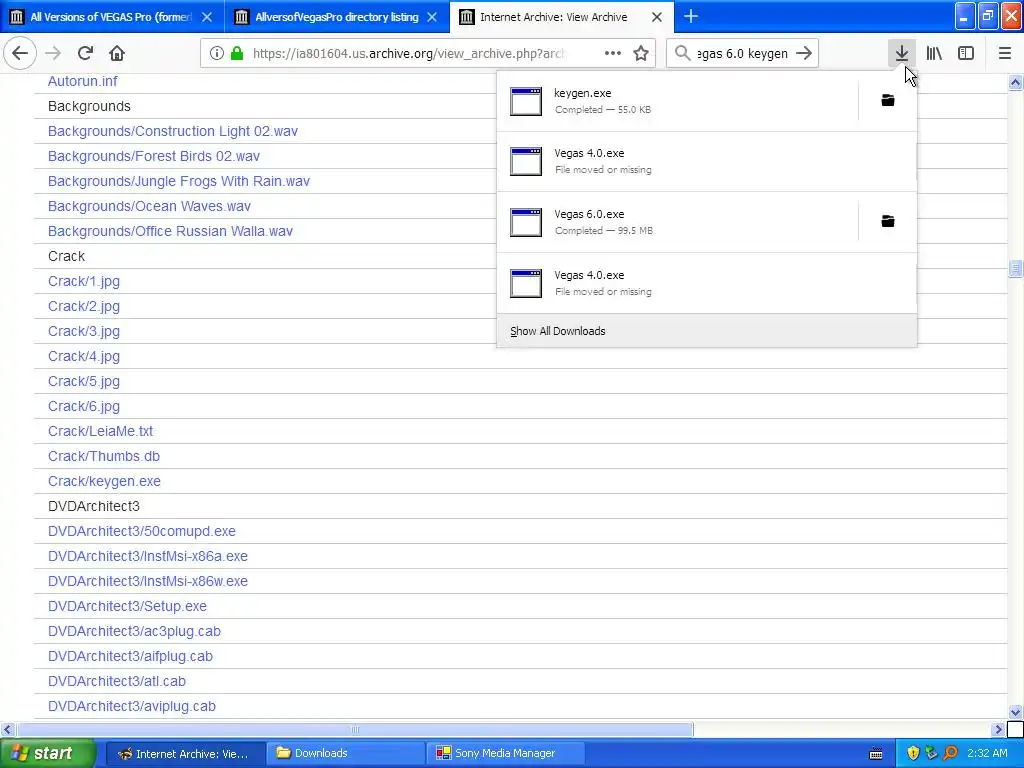The image size is (1024, 768).
Task: Open the Crack/2.jpg link
Action: [84, 306]
